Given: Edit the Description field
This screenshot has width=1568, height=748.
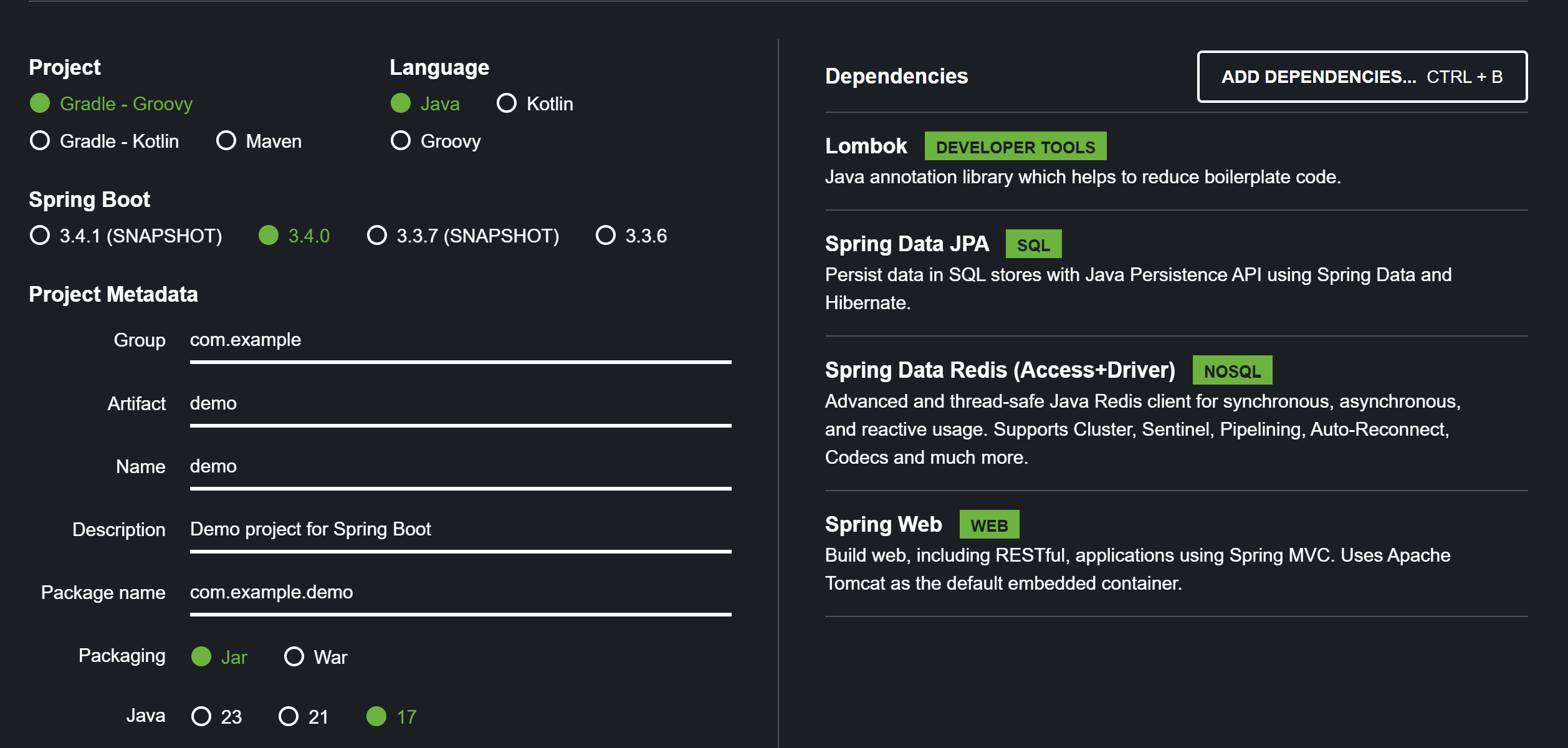Looking at the screenshot, I should tap(460, 529).
